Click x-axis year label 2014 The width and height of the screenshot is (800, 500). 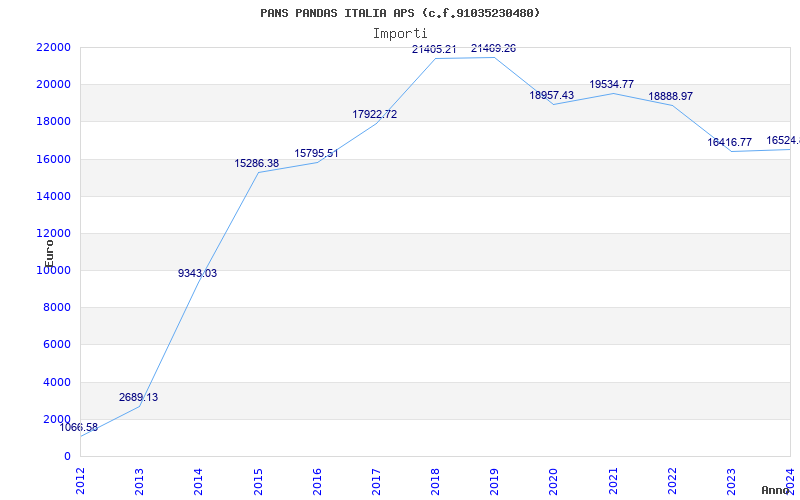pyautogui.click(x=198, y=482)
